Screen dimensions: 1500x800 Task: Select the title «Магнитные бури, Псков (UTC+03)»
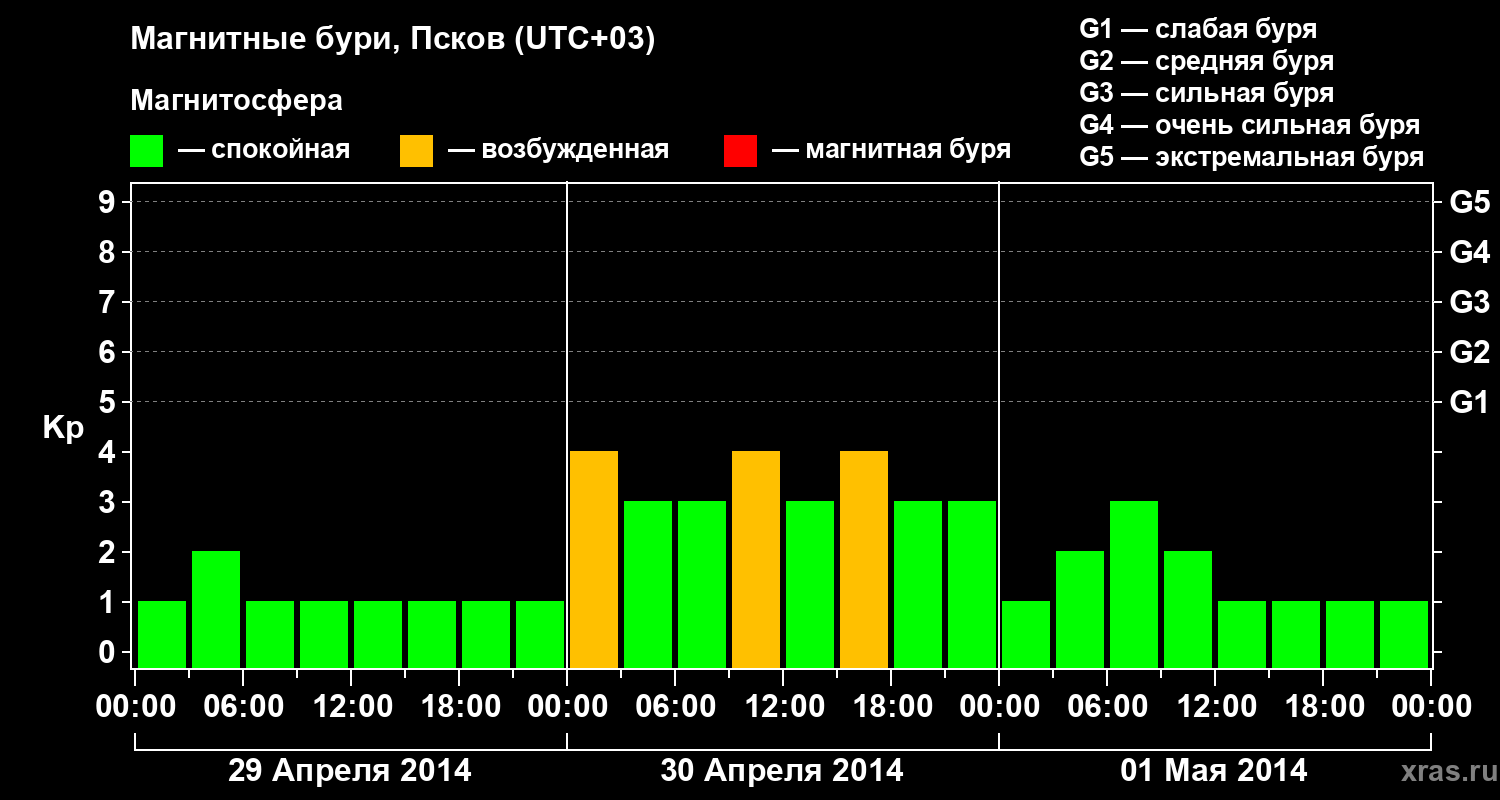(392, 40)
